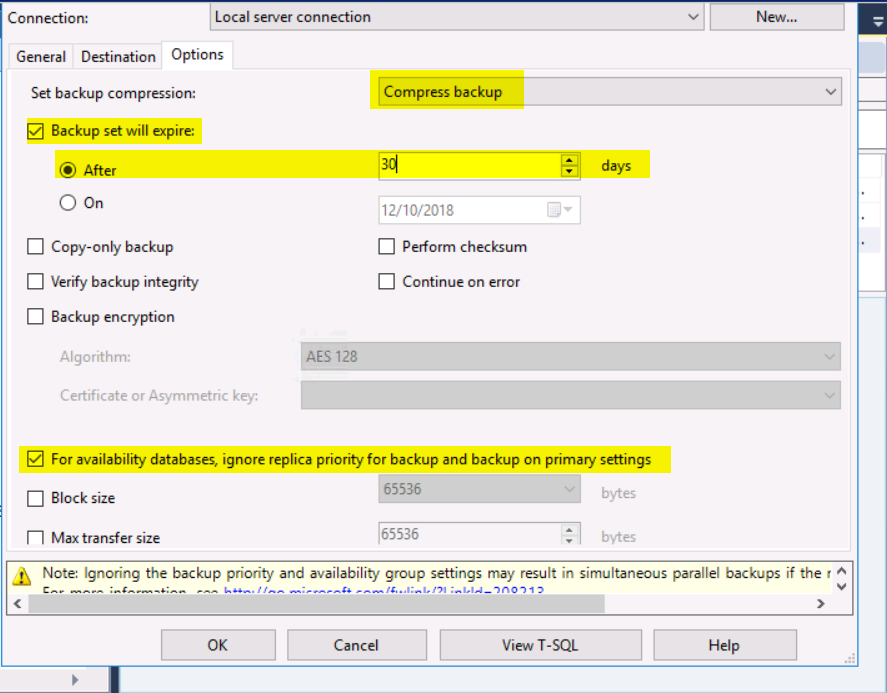
Task: Open the Set backup compression dropdown
Action: point(829,90)
